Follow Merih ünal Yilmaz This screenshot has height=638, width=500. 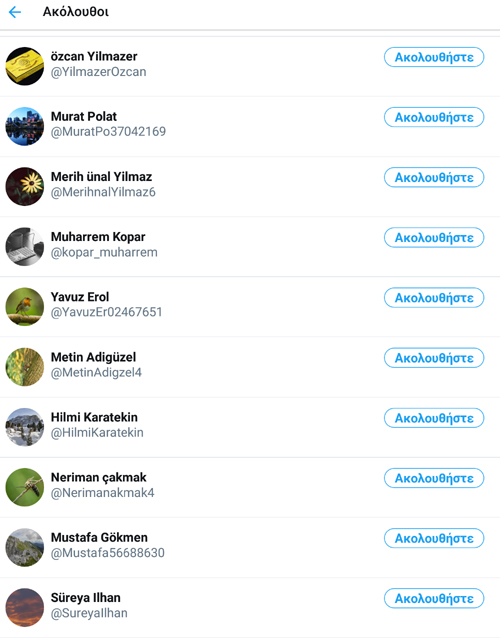434,177
